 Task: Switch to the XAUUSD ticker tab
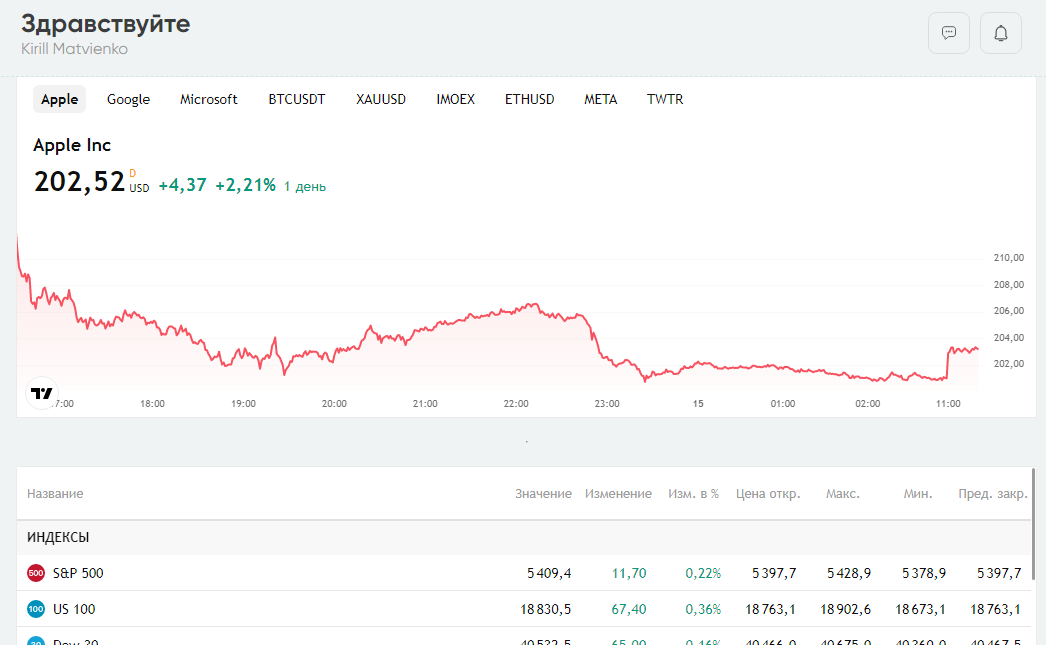point(381,99)
